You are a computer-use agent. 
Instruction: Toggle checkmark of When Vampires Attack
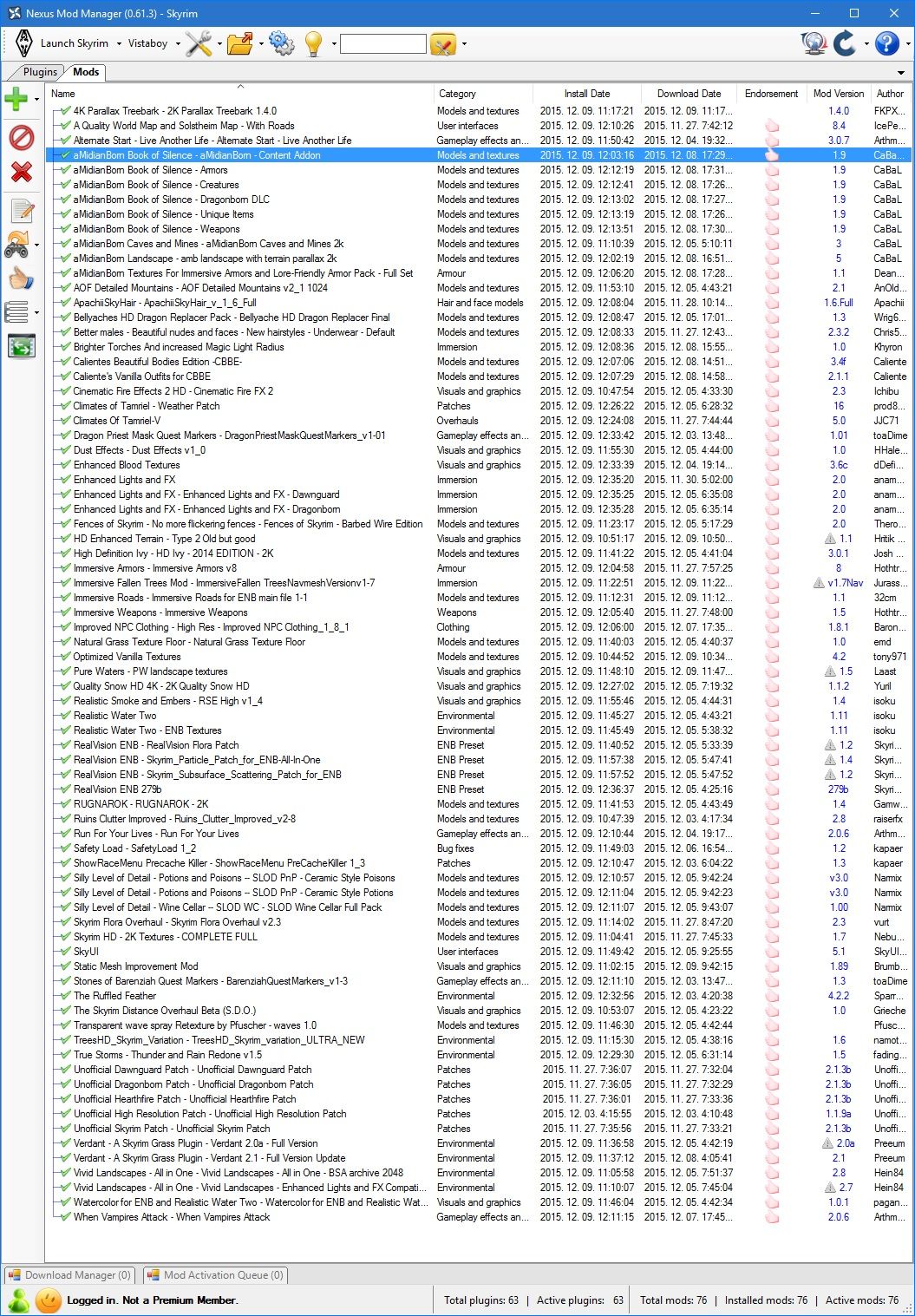tap(64, 1217)
